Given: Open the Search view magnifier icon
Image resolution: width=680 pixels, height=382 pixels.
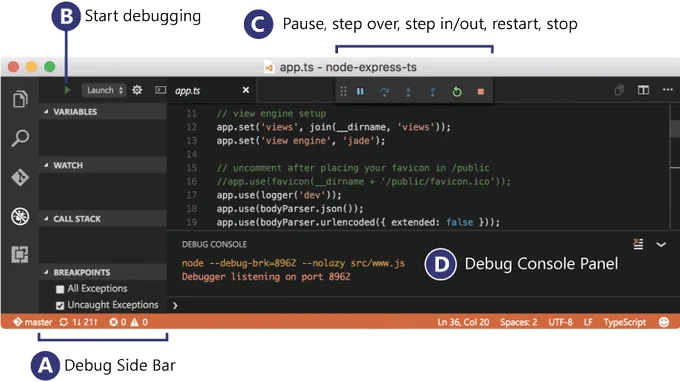Looking at the screenshot, I should coord(20,138).
